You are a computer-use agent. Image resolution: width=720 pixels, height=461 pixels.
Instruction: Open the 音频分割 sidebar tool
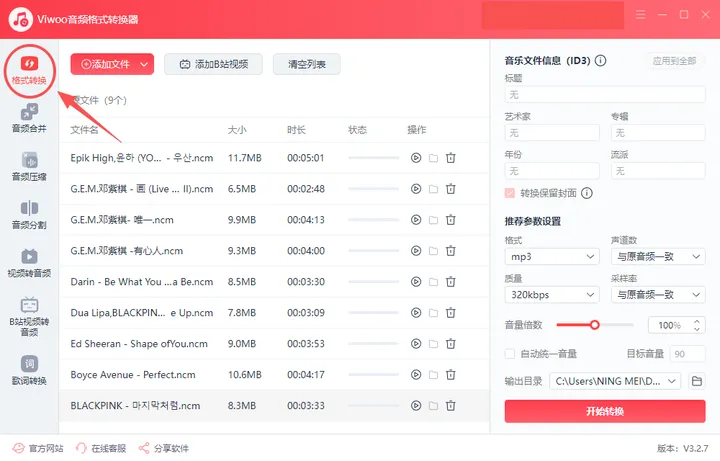(x=29, y=215)
